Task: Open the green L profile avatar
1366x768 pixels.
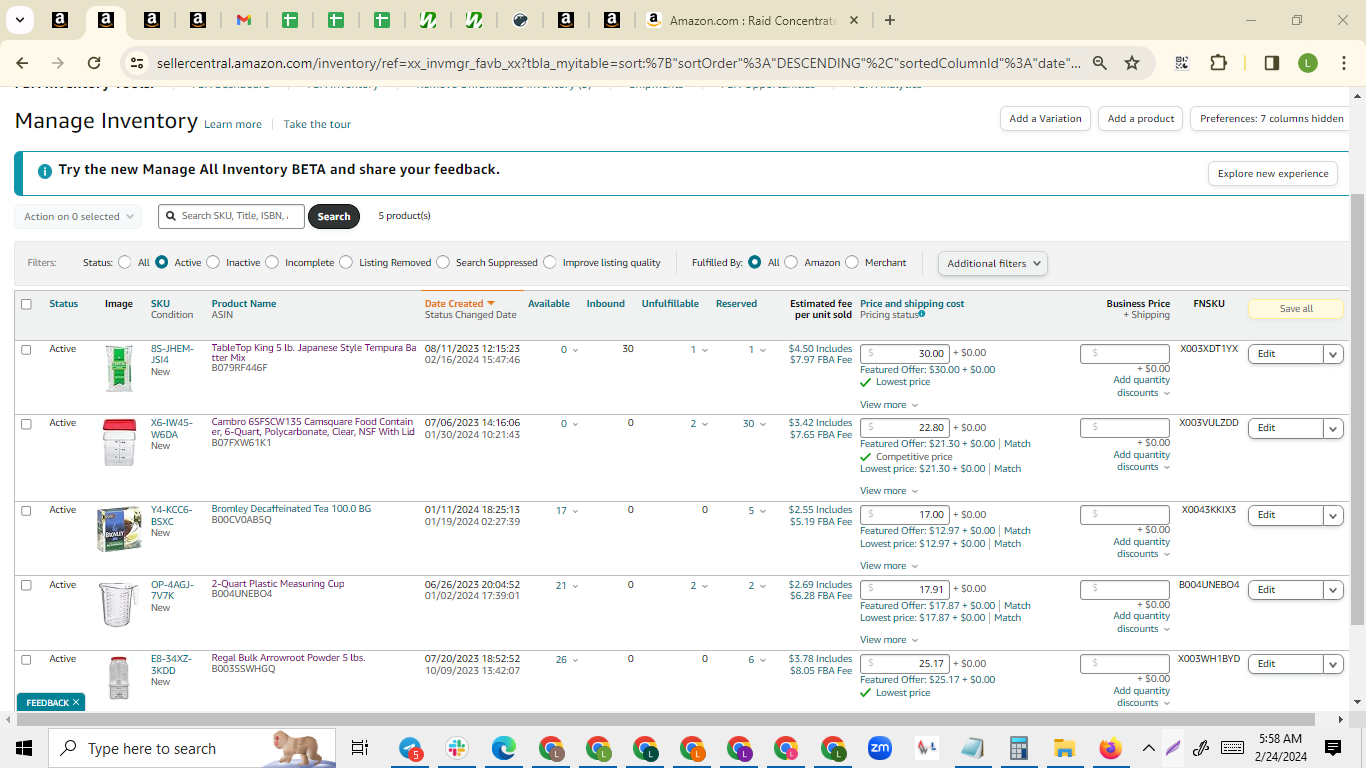Action: click(1308, 63)
